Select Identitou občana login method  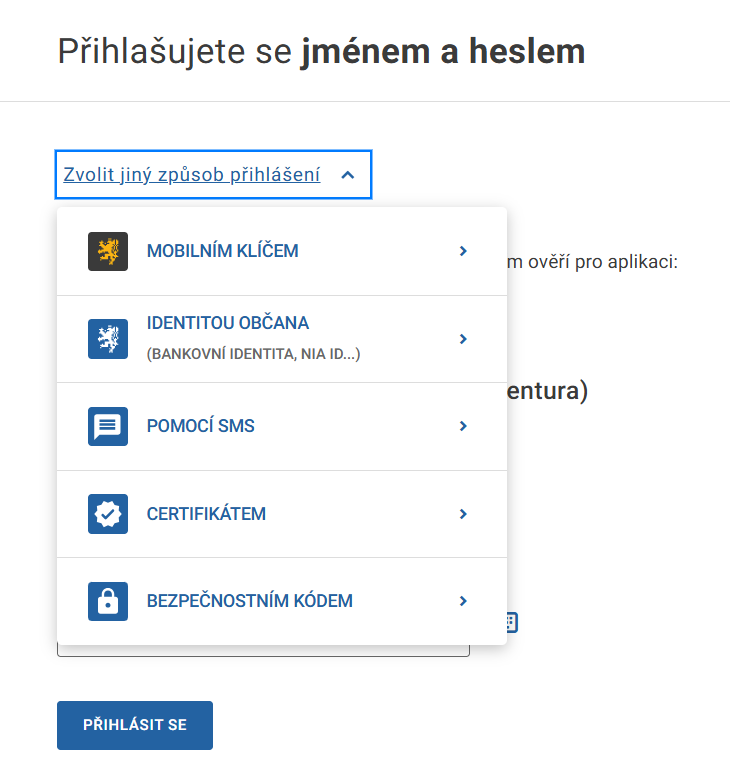click(x=228, y=324)
